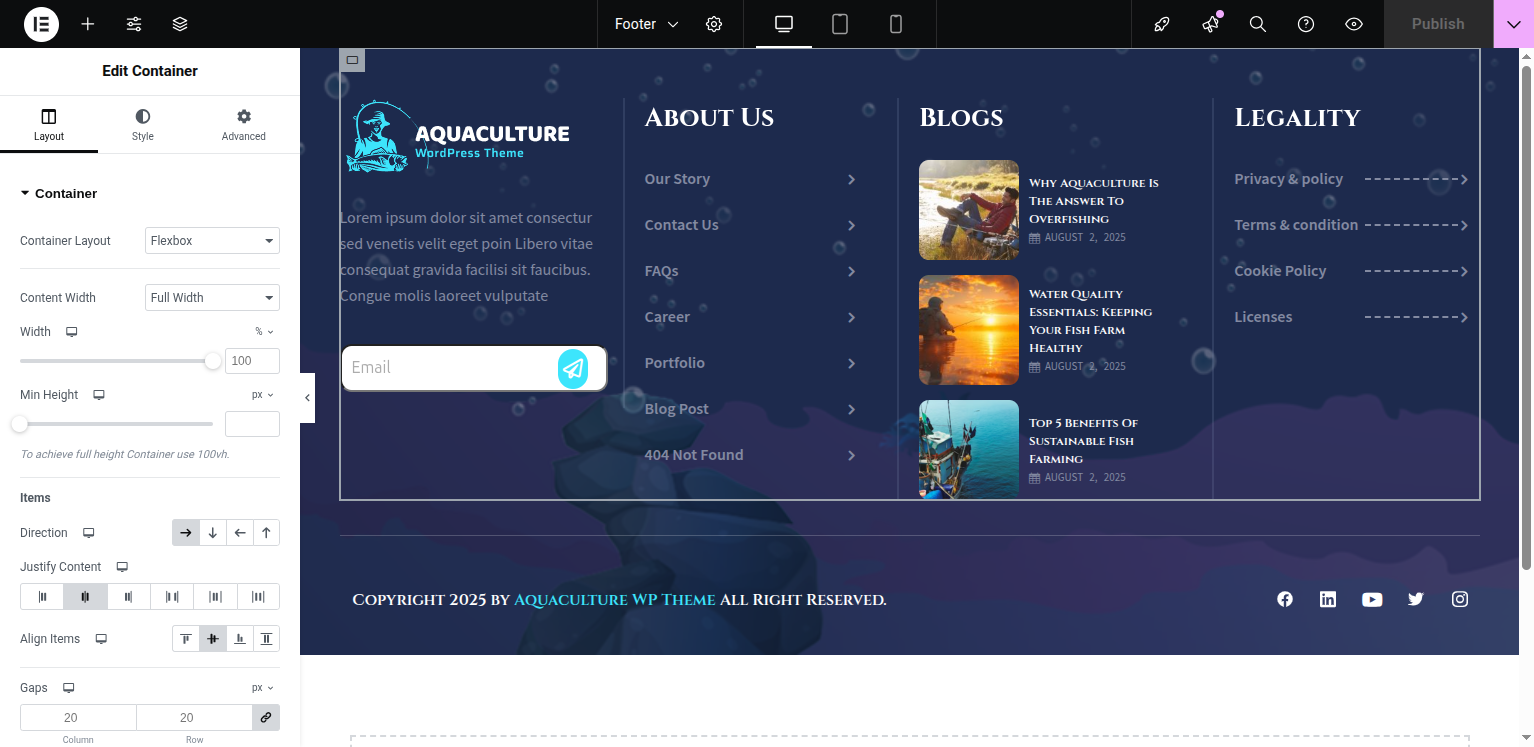Open the Structure layers icon

pos(180,24)
